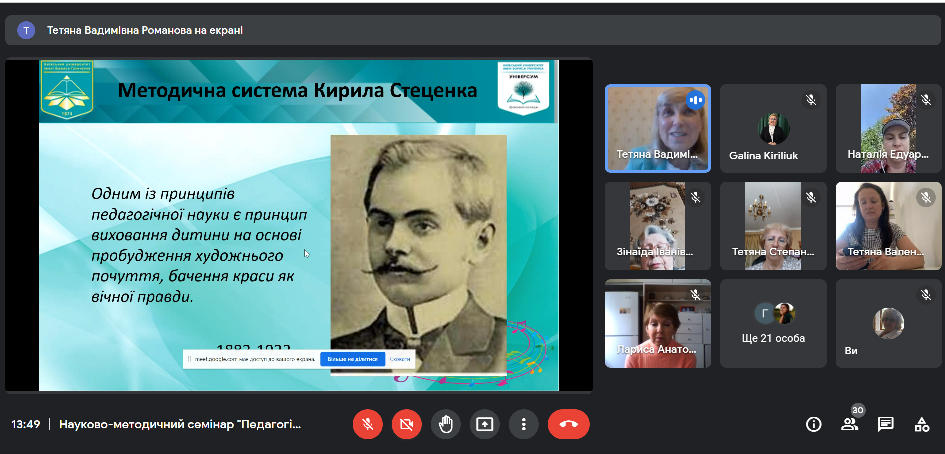Select the Galina Kiriliuk participant tile
Screen dimensions: 945x454
coord(773,128)
